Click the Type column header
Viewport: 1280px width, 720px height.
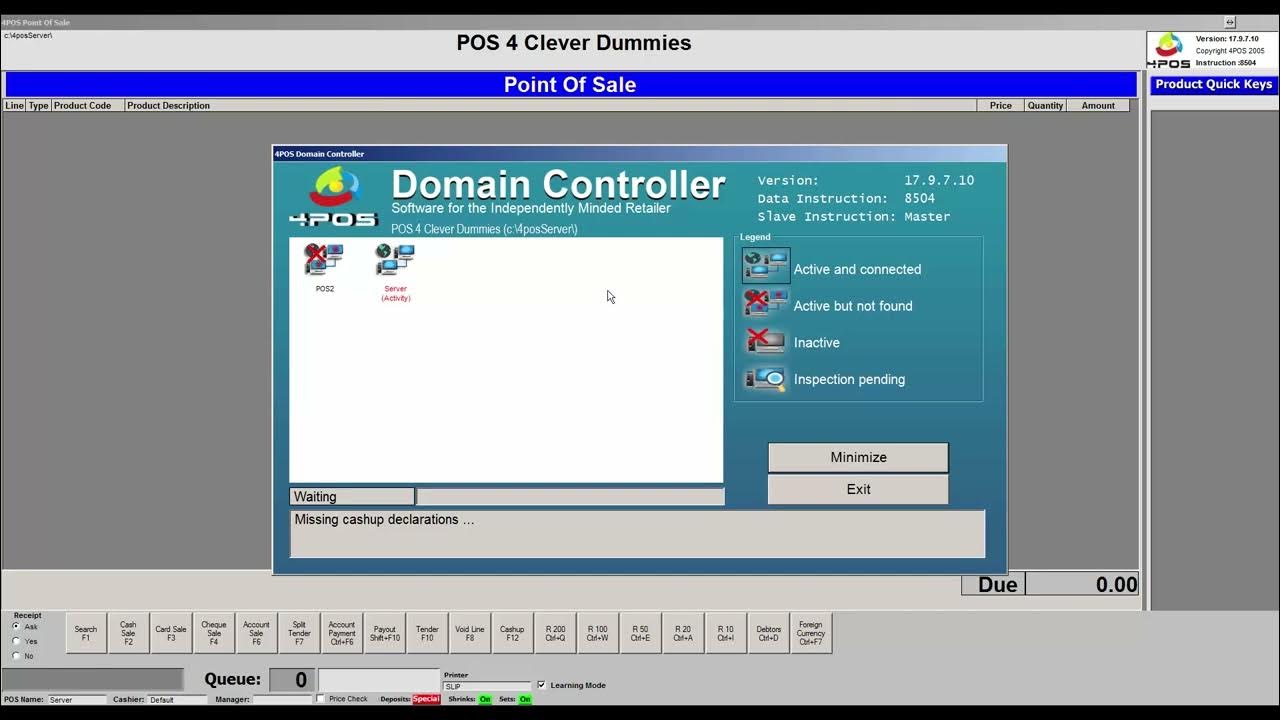pyautogui.click(x=39, y=105)
